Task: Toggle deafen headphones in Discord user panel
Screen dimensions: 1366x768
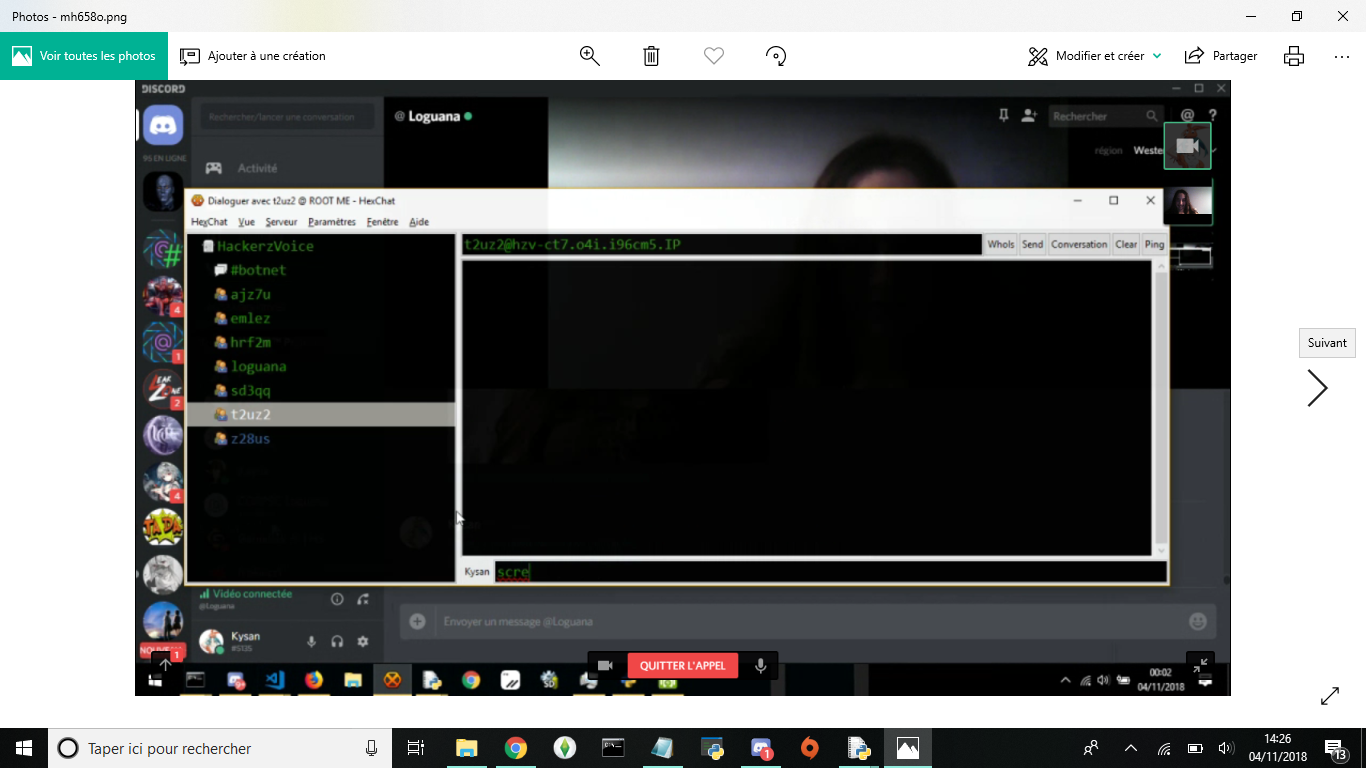Action: point(337,641)
